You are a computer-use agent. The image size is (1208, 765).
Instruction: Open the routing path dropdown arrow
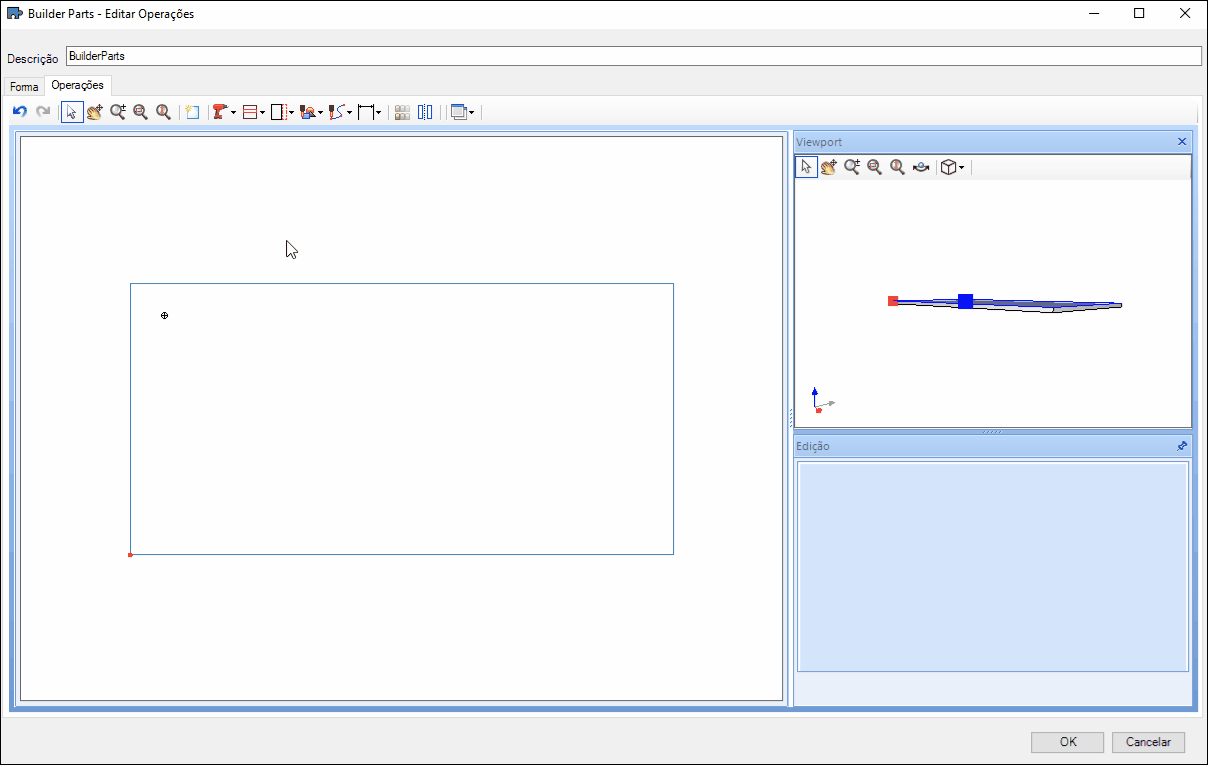(x=349, y=113)
